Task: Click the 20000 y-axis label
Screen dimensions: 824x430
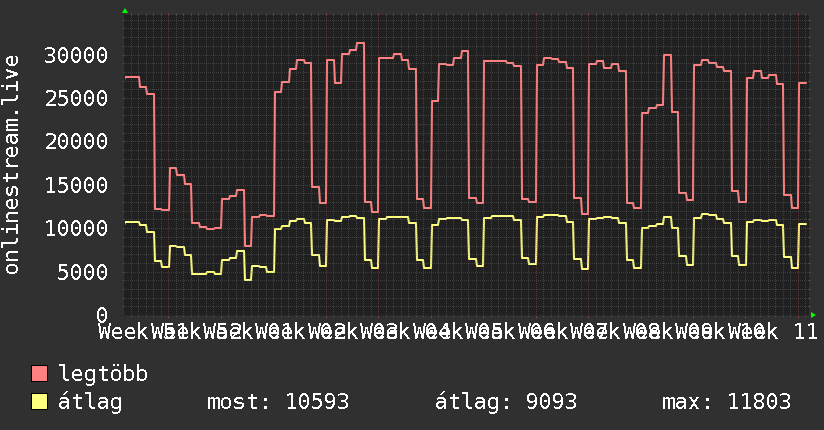Action: tap(76, 141)
